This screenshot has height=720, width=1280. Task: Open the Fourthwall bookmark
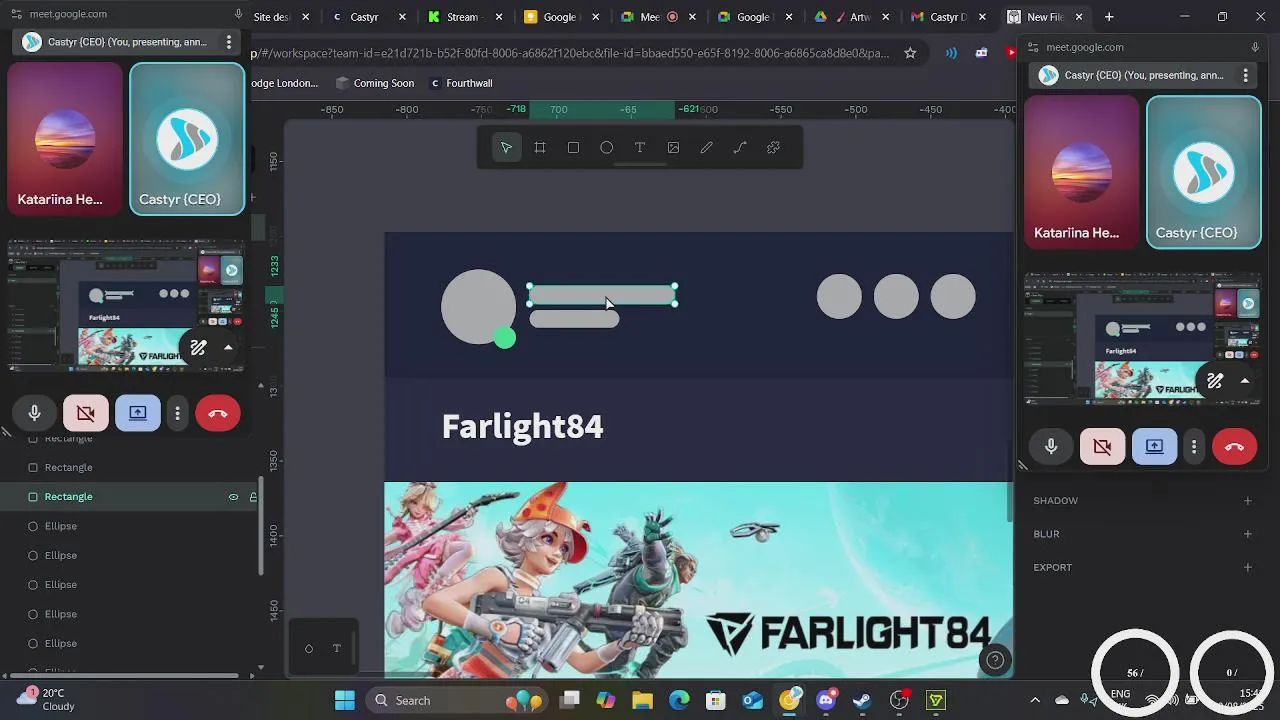tap(461, 83)
